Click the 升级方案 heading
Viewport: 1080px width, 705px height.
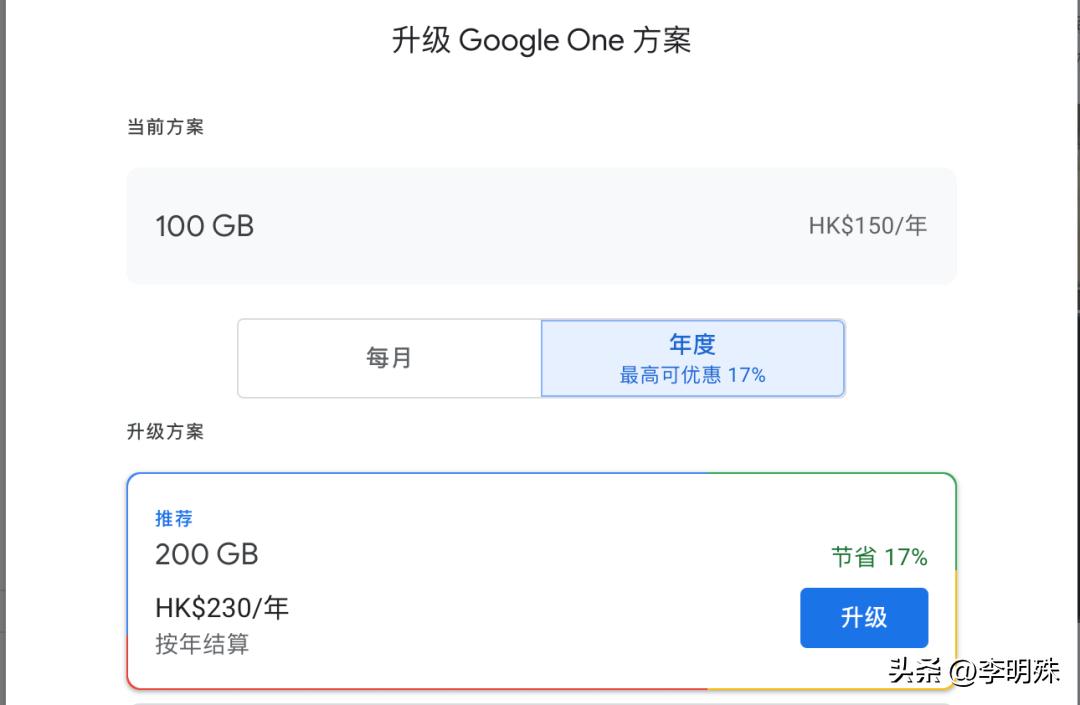(x=165, y=431)
